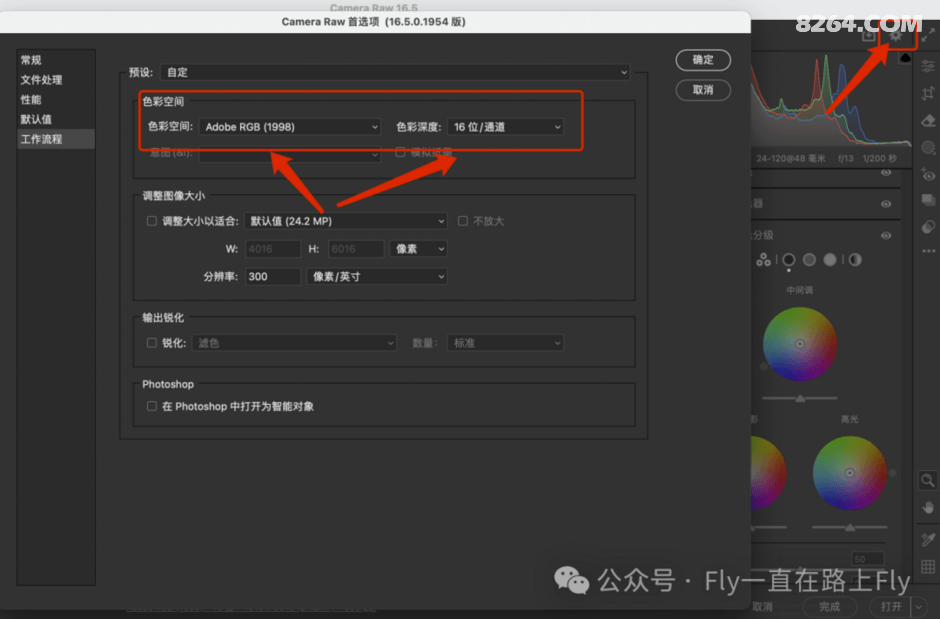The image size is (940, 619).
Task: Click the 确定 button
Action: click(x=703, y=60)
